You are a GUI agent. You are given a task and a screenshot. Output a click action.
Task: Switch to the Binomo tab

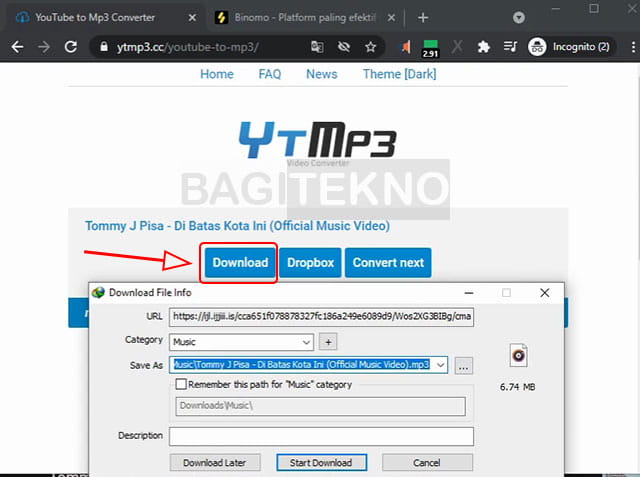point(304,18)
